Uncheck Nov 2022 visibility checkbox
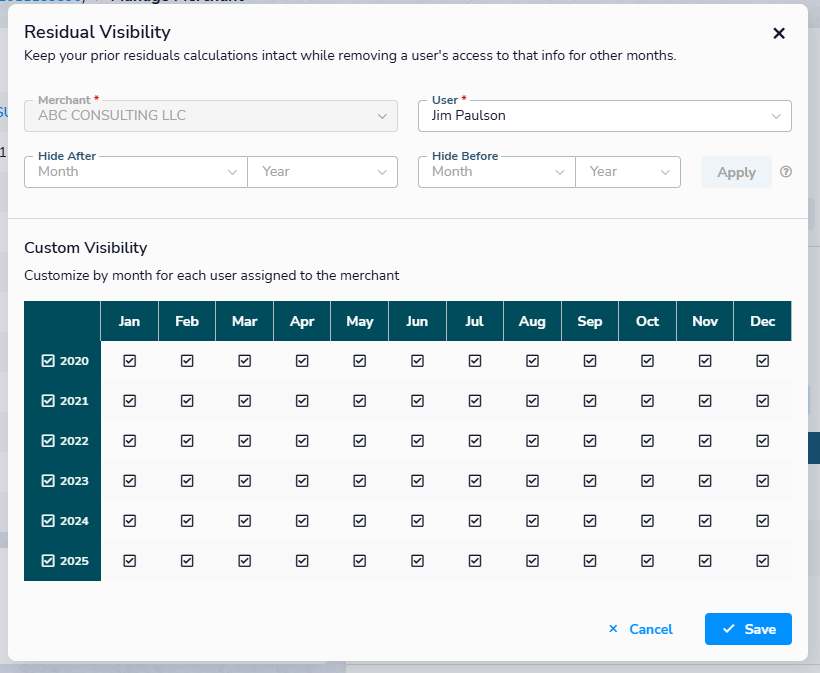 click(x=705, y=441)
